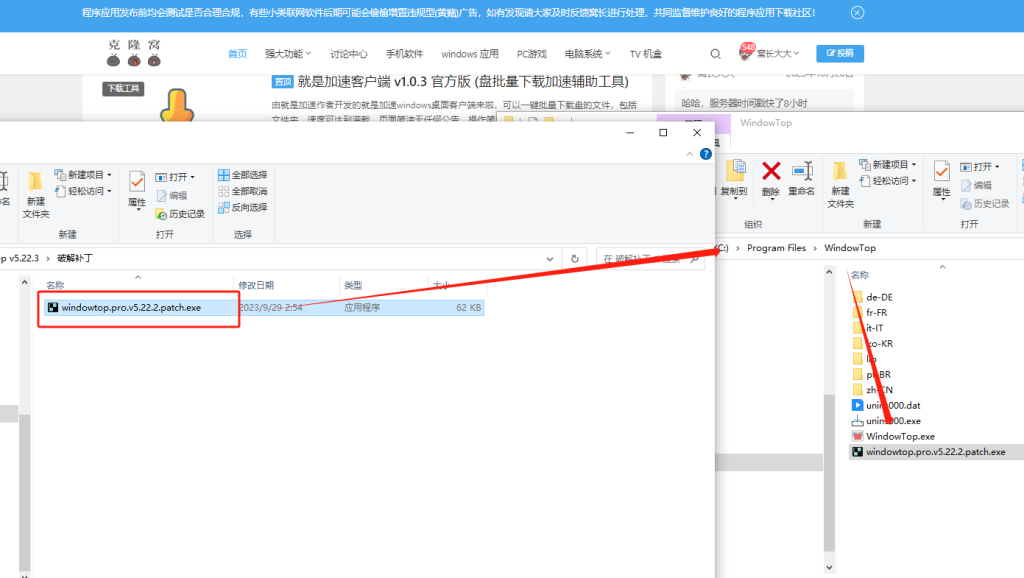Image resolution: width=1024 pixels, height=578 pixels.
Task: Click 全部选择 in the ribbon
Action: click(x=243, y=175)
